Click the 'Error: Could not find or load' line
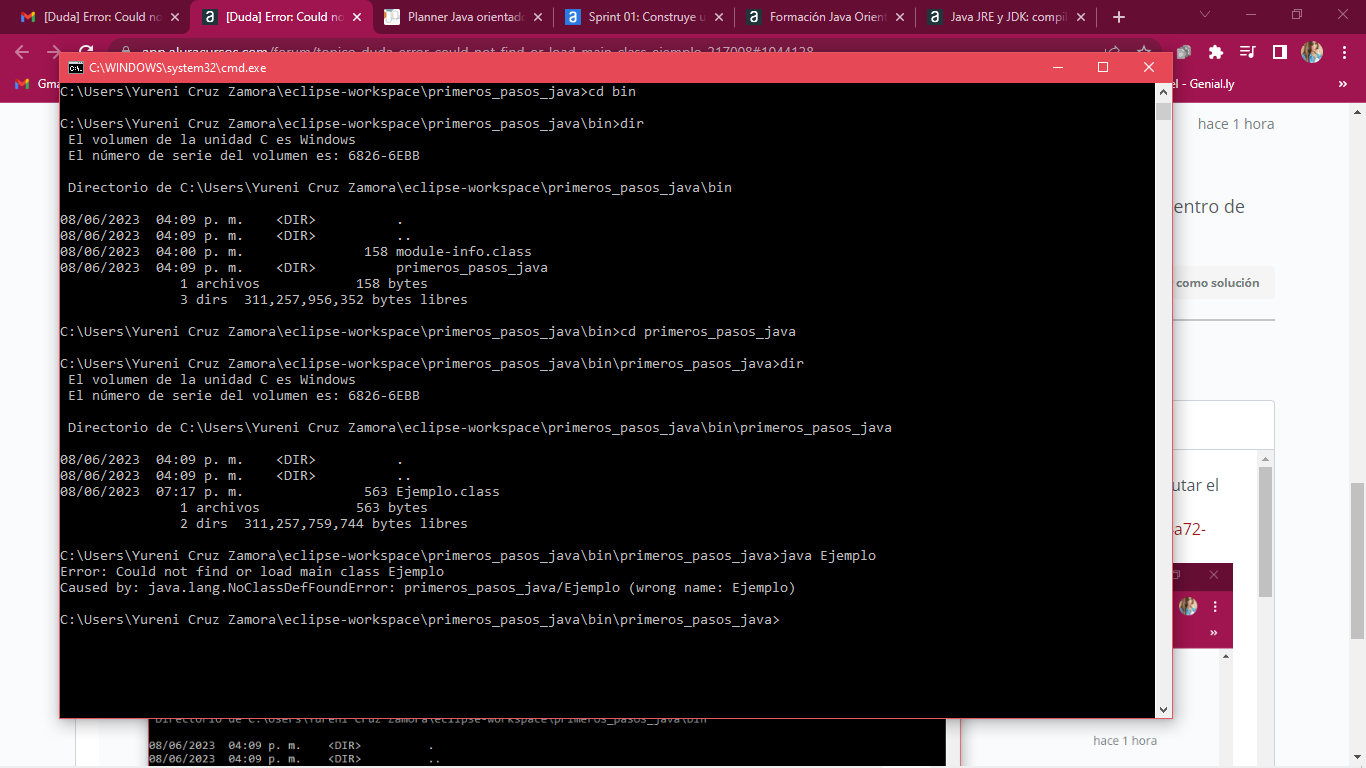 [x=252, y=572]
